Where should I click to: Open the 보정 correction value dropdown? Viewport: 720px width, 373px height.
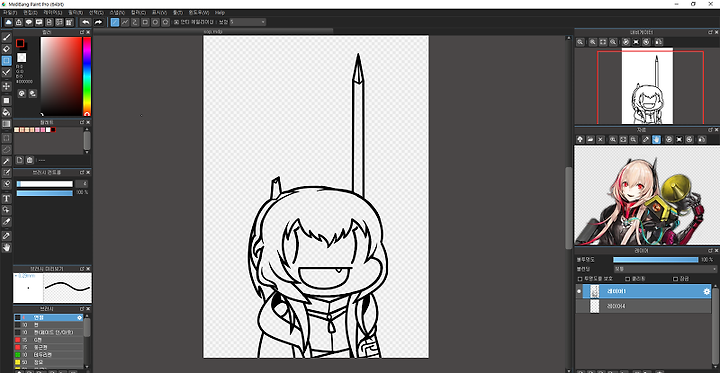248,22
